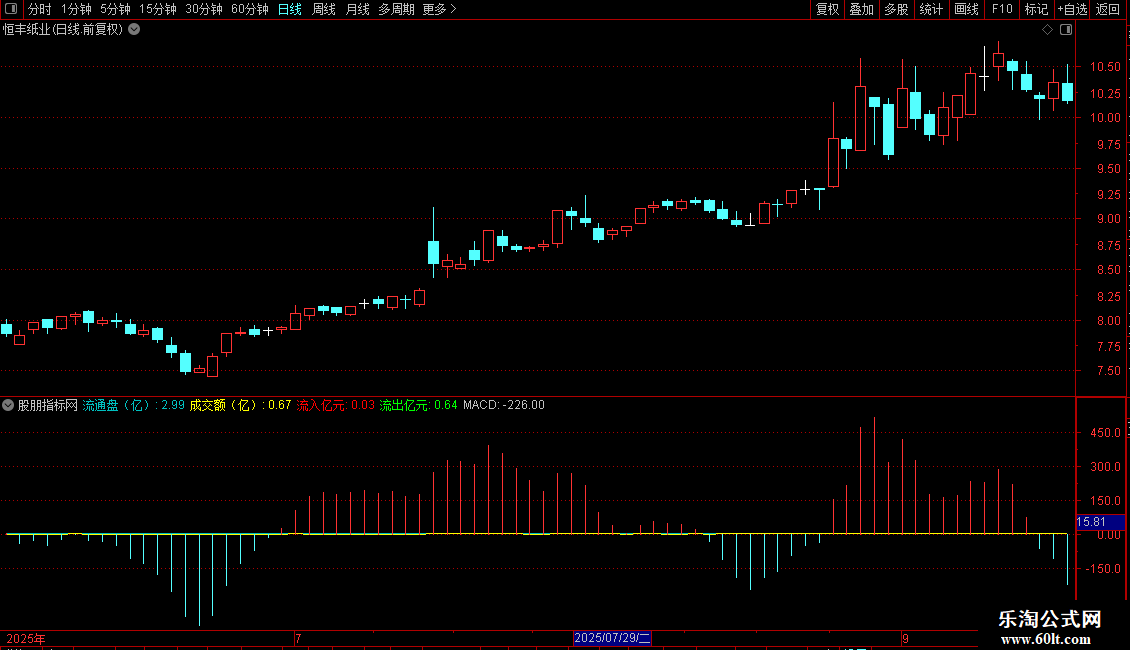Click the 2025年 label on time axis
This screenshot has height=650, width=1130.
(26, 638)
